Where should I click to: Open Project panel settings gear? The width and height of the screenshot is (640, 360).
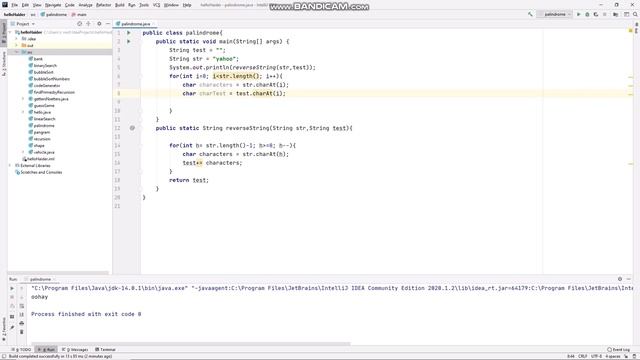(99, 24)
